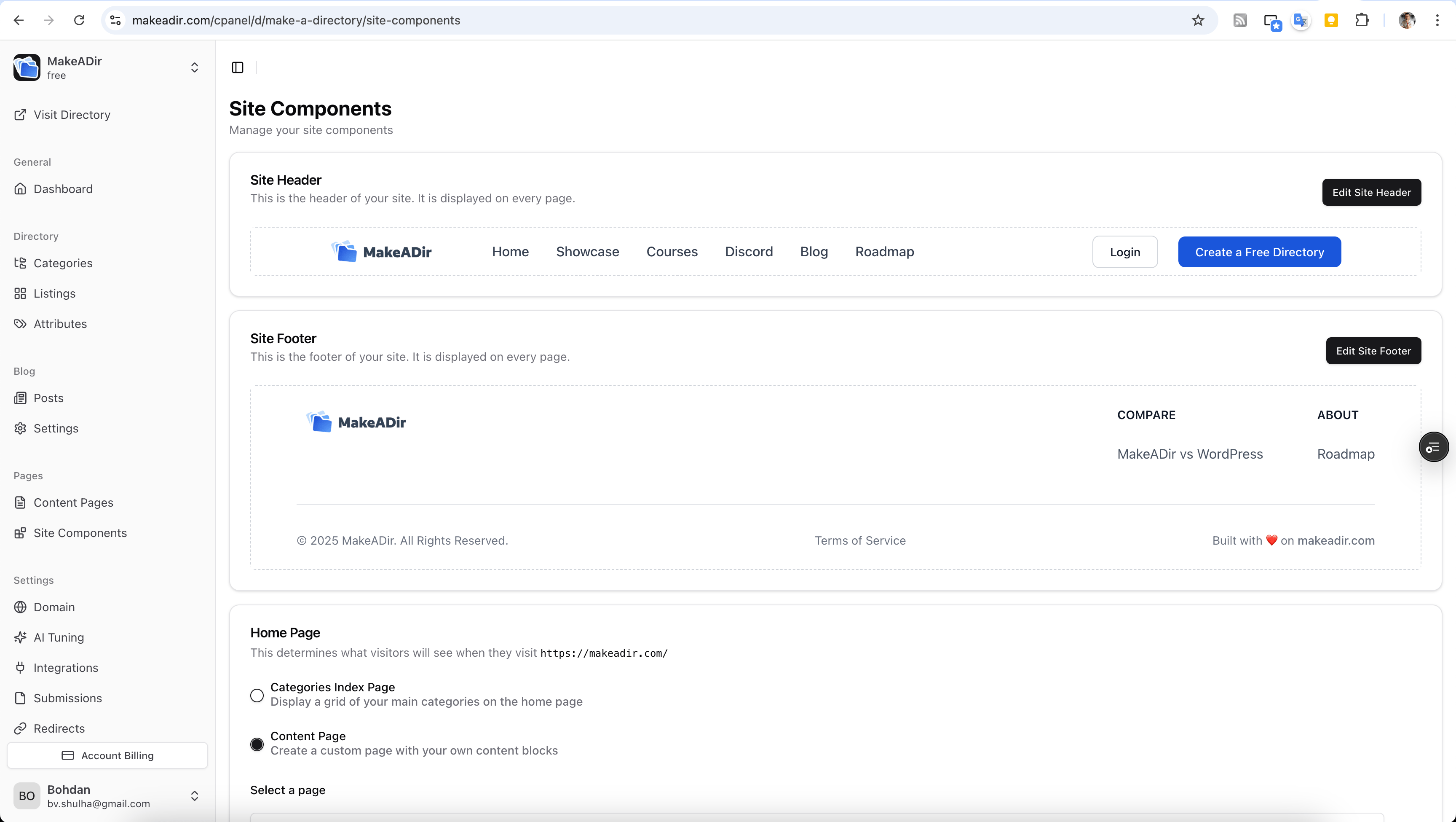This screenshot has width=1456, height=822.
Task: Go to AI Tuning settings
Action: (59, 637)
